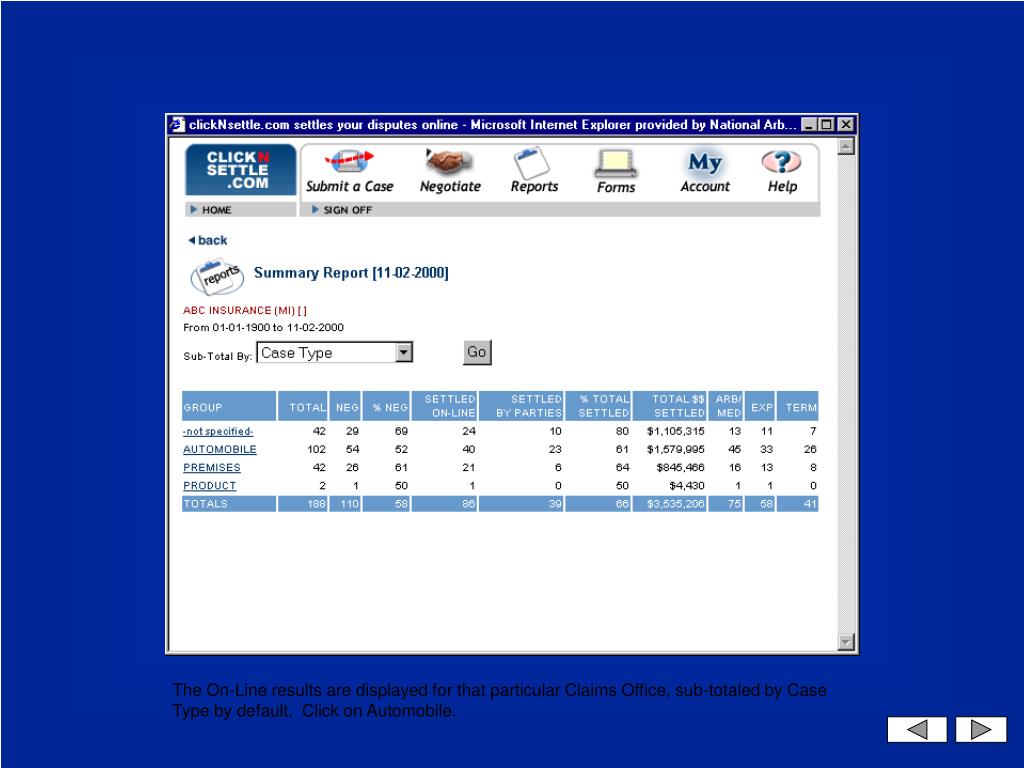Open the -not specified- group link
Screen dimensions: 1024x768
point(218,432)
